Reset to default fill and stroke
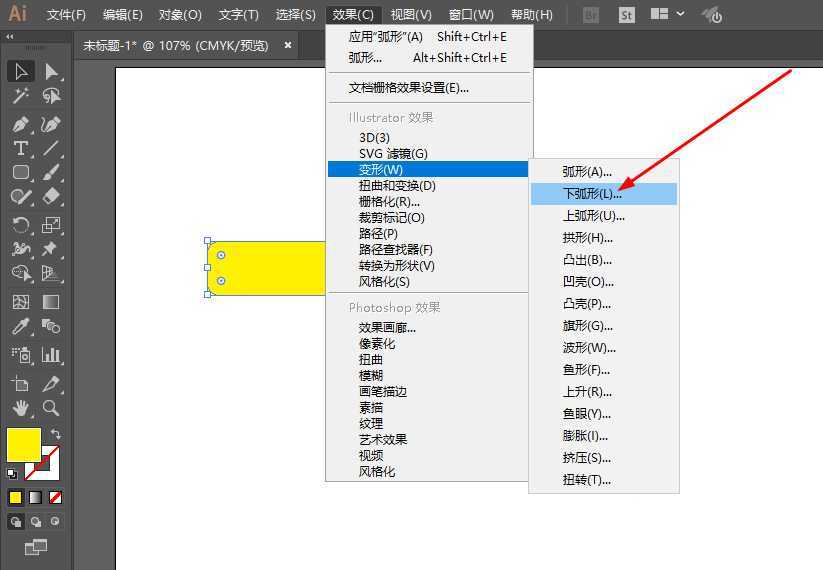The height and width of the screenshot is (570, 823). point(12,473)
